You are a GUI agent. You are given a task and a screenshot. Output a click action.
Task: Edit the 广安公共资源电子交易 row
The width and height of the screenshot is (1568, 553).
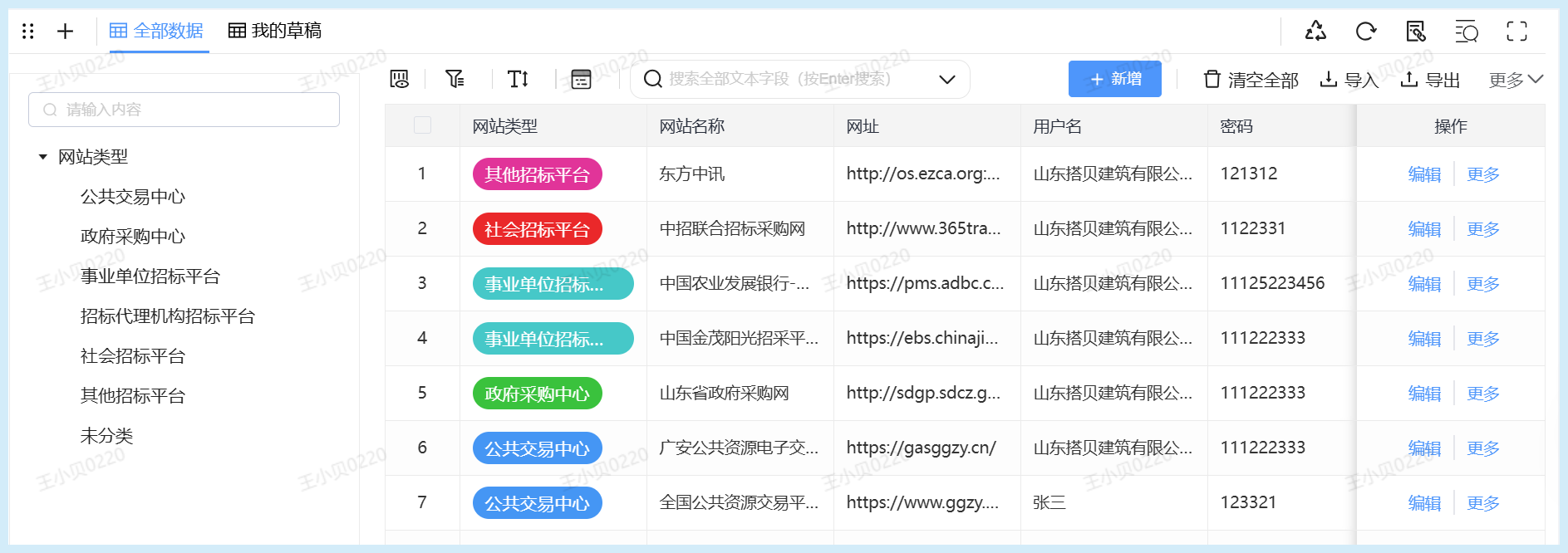click(1424, 448)
